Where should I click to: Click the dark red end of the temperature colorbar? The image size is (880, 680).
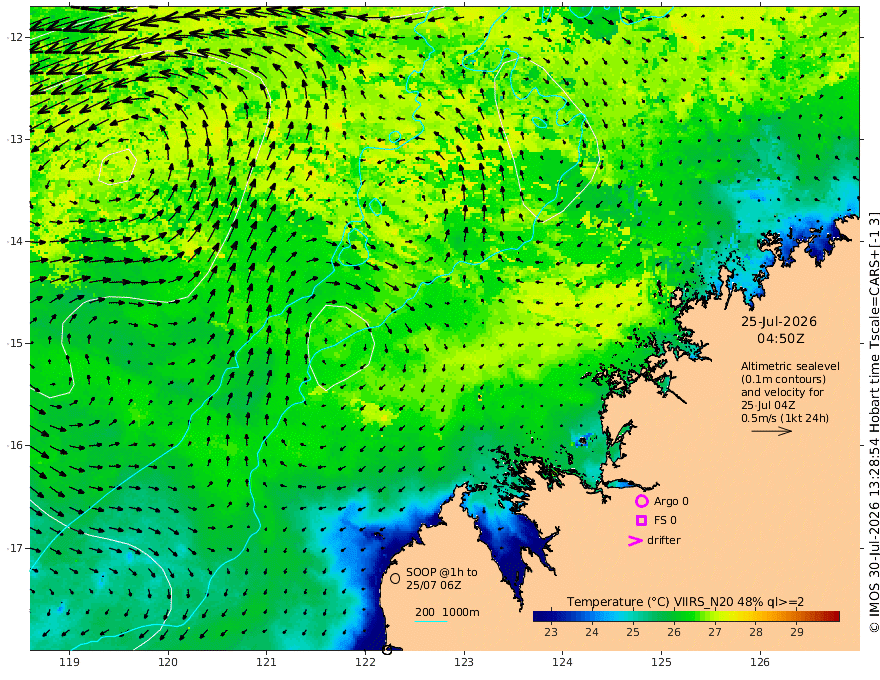pyautogui.click(x=833, y=617)
